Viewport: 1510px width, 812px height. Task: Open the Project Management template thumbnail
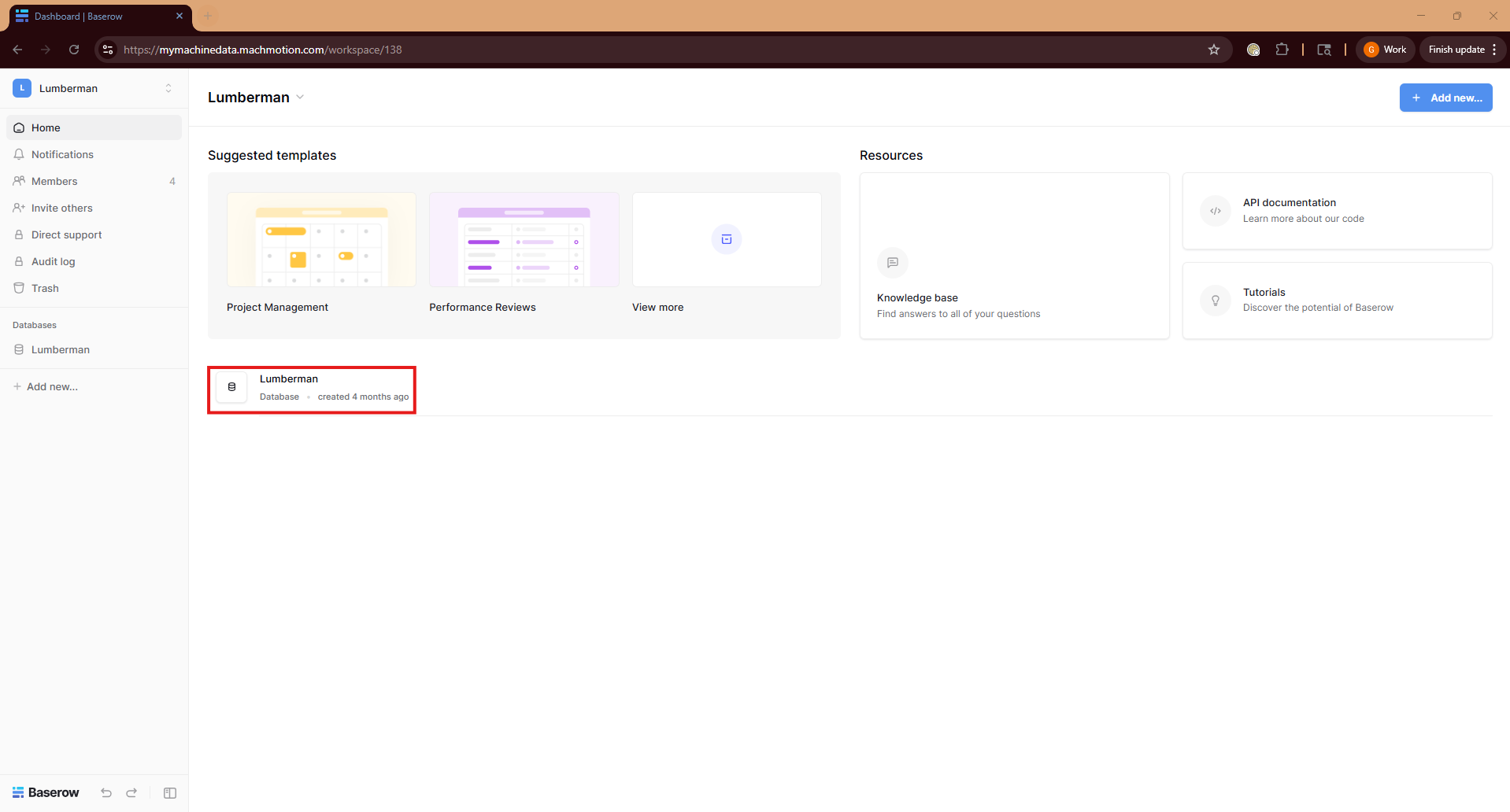coord(321,239)
